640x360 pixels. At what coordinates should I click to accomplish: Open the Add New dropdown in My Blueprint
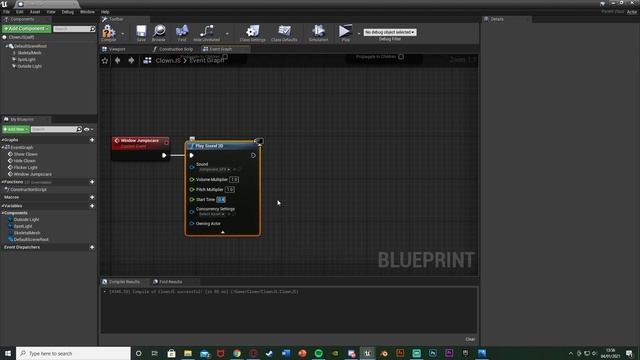click(x=16, y=129)
